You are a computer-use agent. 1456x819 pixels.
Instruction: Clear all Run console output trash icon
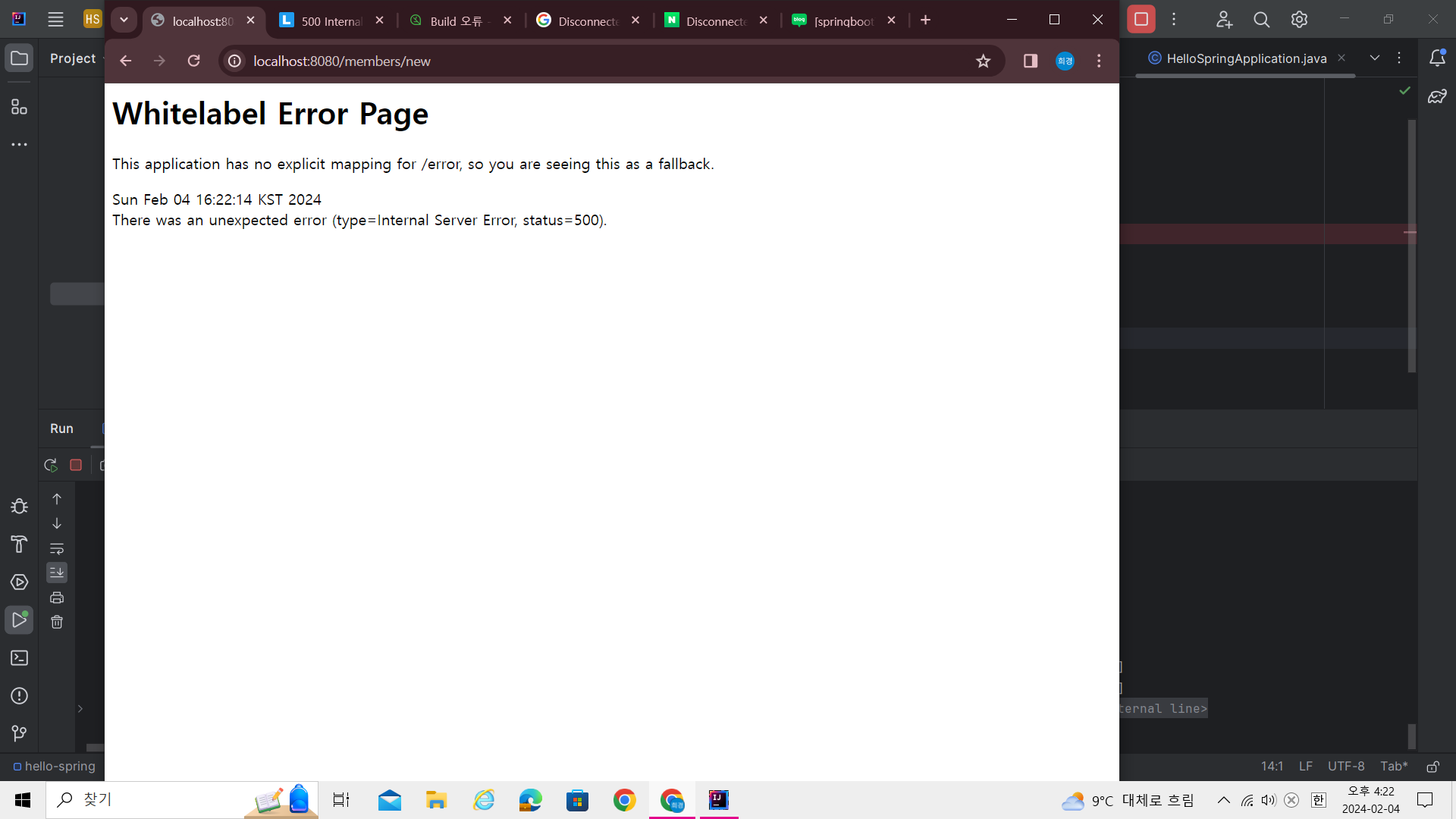click(57, 622)
